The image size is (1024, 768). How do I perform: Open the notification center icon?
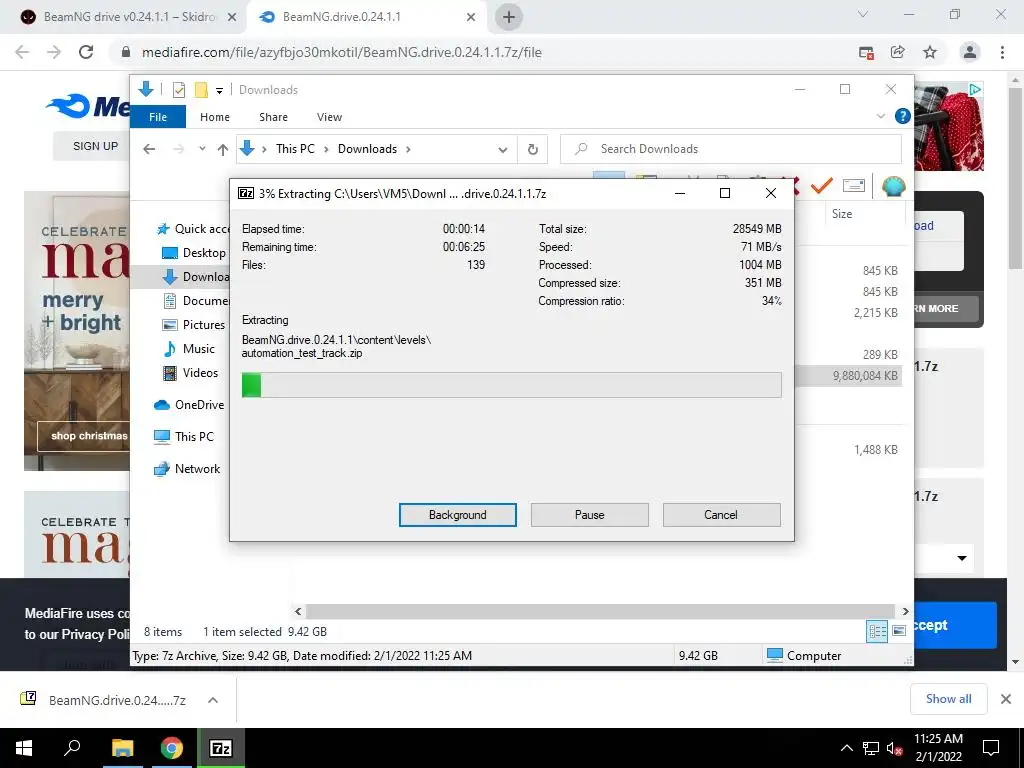coord(991,748)
